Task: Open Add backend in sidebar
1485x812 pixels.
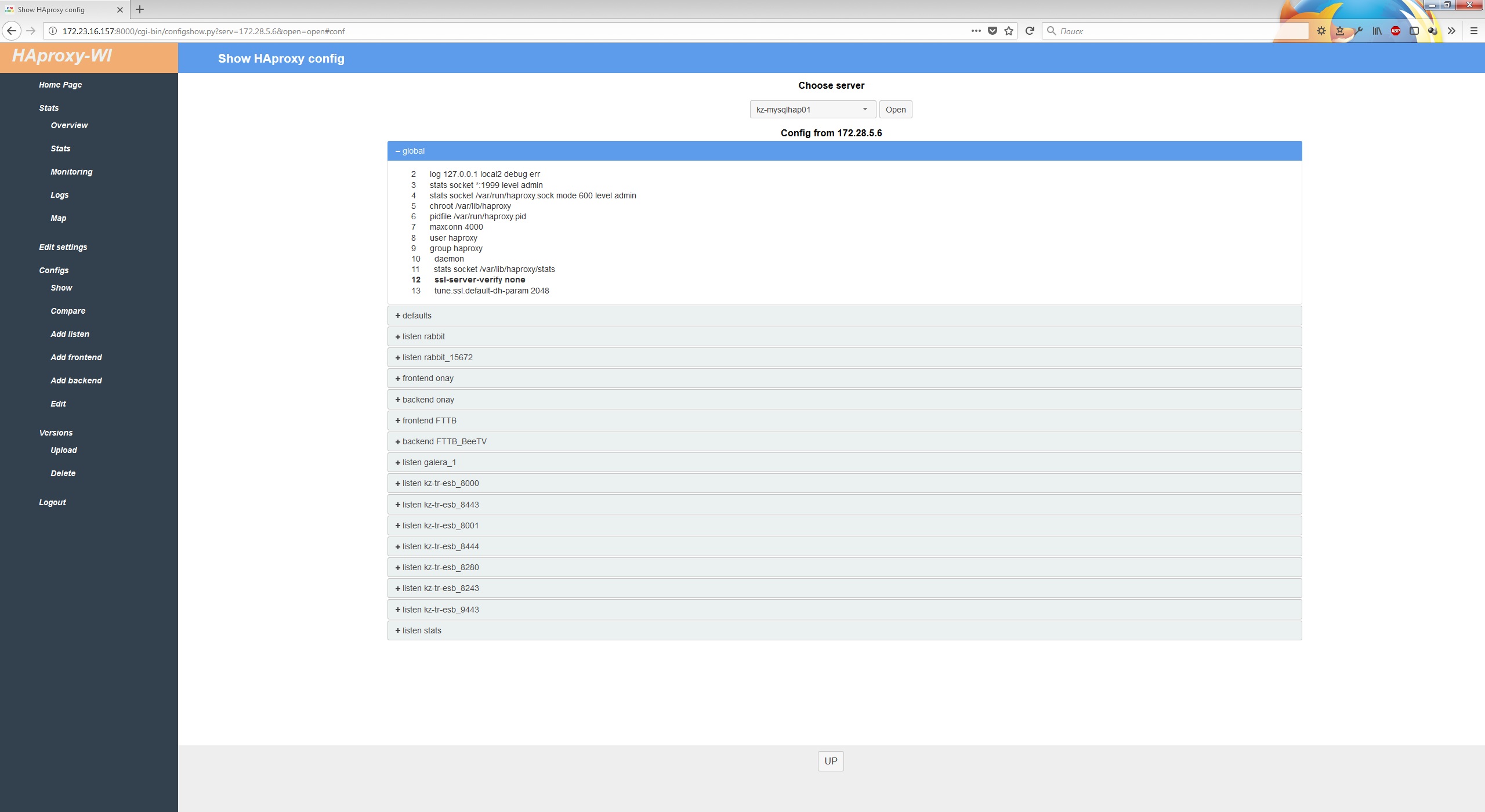Action: pos(76,380)
